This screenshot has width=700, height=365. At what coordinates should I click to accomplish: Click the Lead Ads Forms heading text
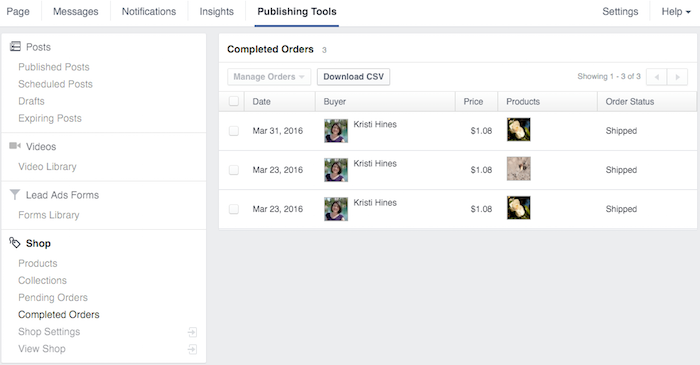click(x=62, y=195)
